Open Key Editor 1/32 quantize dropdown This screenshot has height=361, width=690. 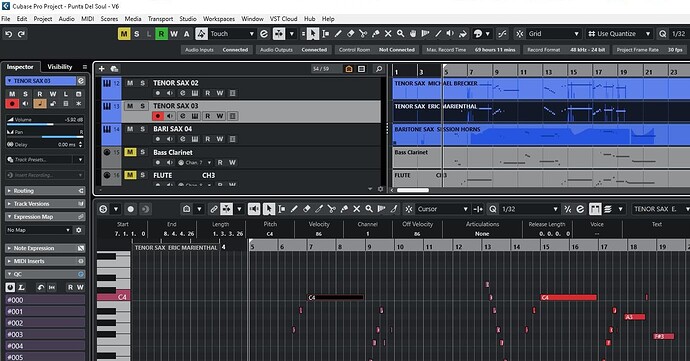(529, 209)
